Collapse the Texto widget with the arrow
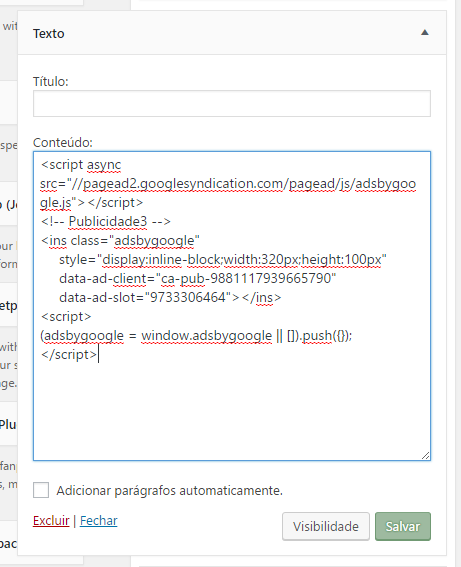This screenshot has width=461, height=567. 425,33
